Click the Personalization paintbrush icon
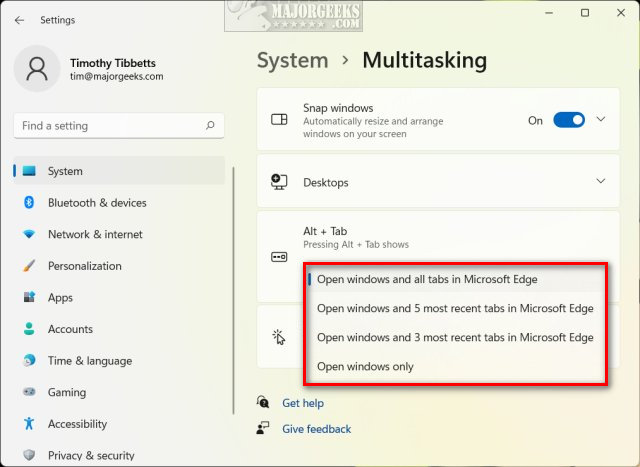The image size is (640, 467). point(29,266)
